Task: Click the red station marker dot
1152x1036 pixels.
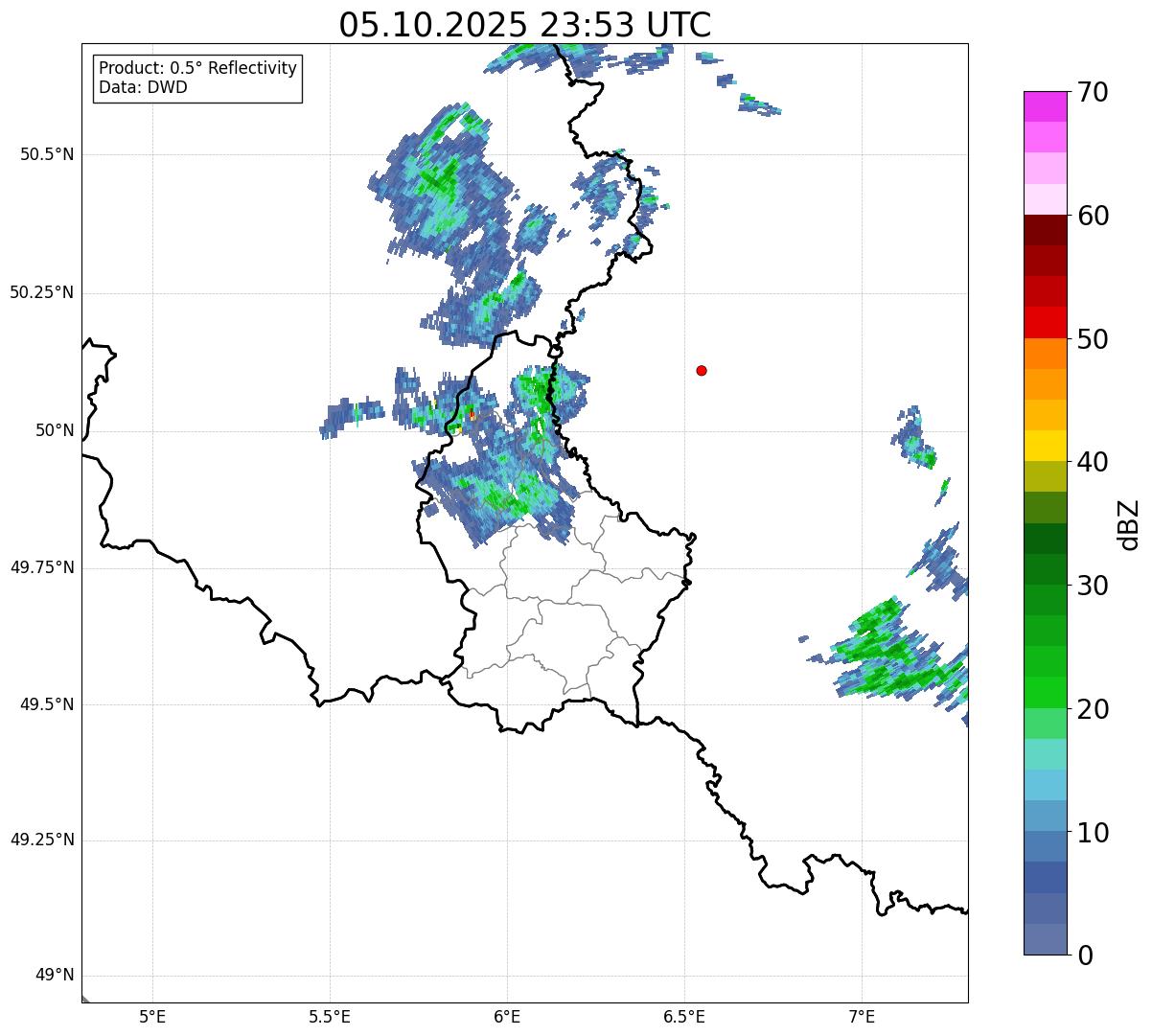Action: pos(702,370)
